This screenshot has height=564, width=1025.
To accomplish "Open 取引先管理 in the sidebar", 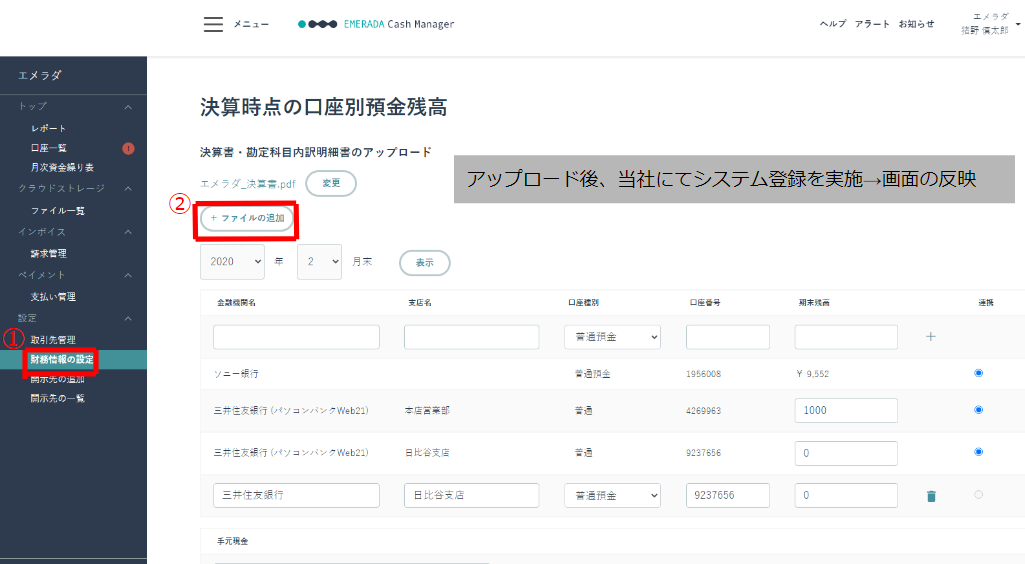I will pos(53,340).
